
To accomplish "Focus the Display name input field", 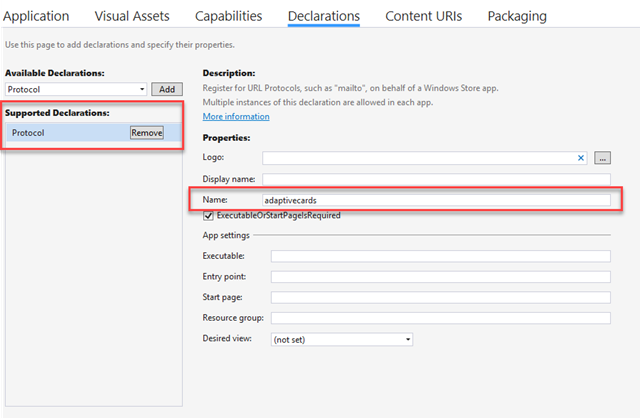I will (435, 179).
